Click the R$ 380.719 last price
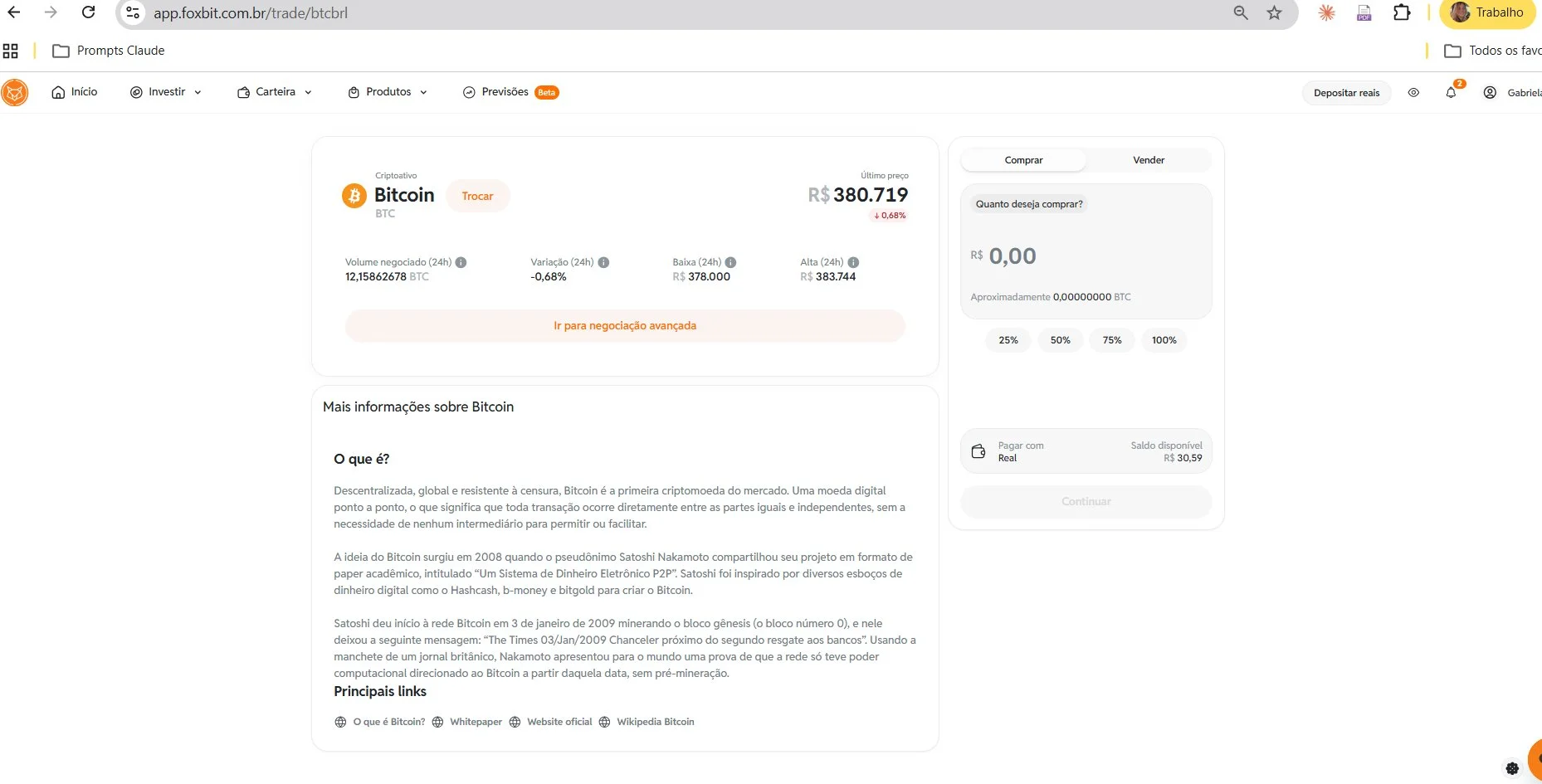 click(858, 195)
